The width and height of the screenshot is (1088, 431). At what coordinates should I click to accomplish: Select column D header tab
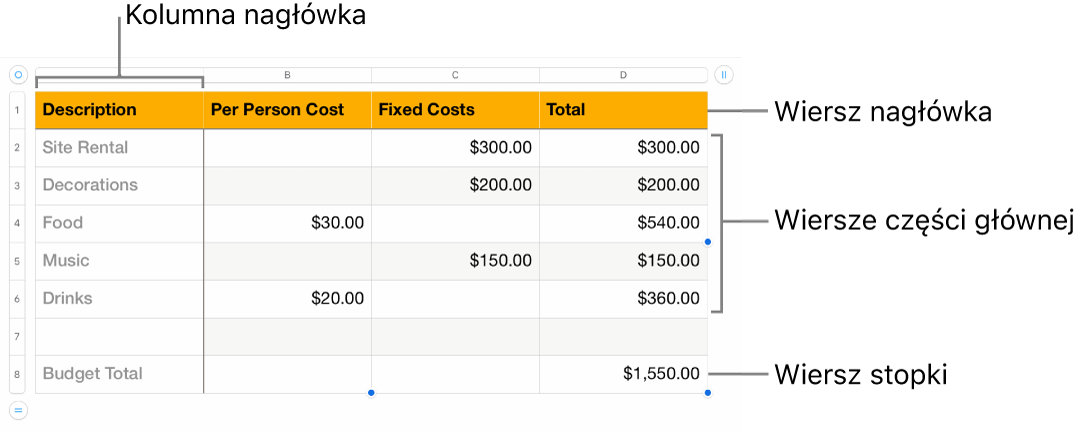pos(623,75)
